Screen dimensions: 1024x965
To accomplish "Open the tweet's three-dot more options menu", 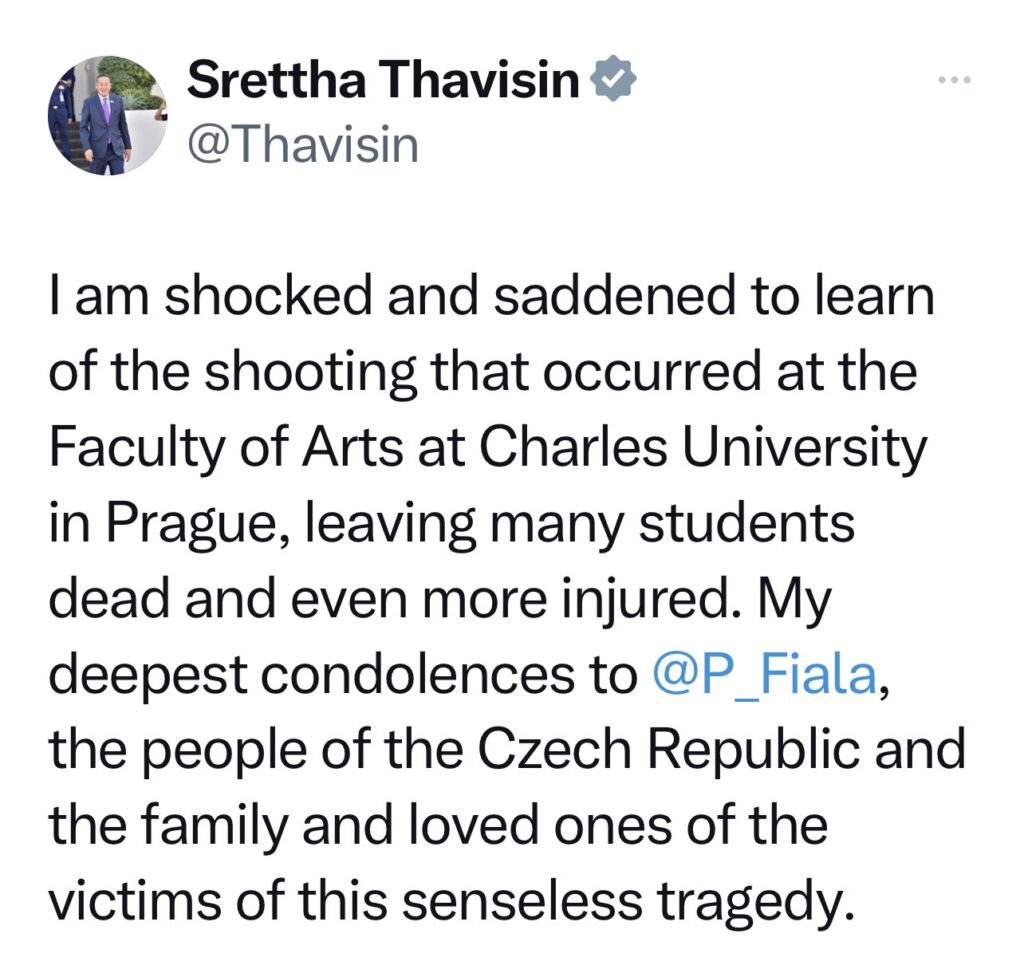I will click(954, 80).
